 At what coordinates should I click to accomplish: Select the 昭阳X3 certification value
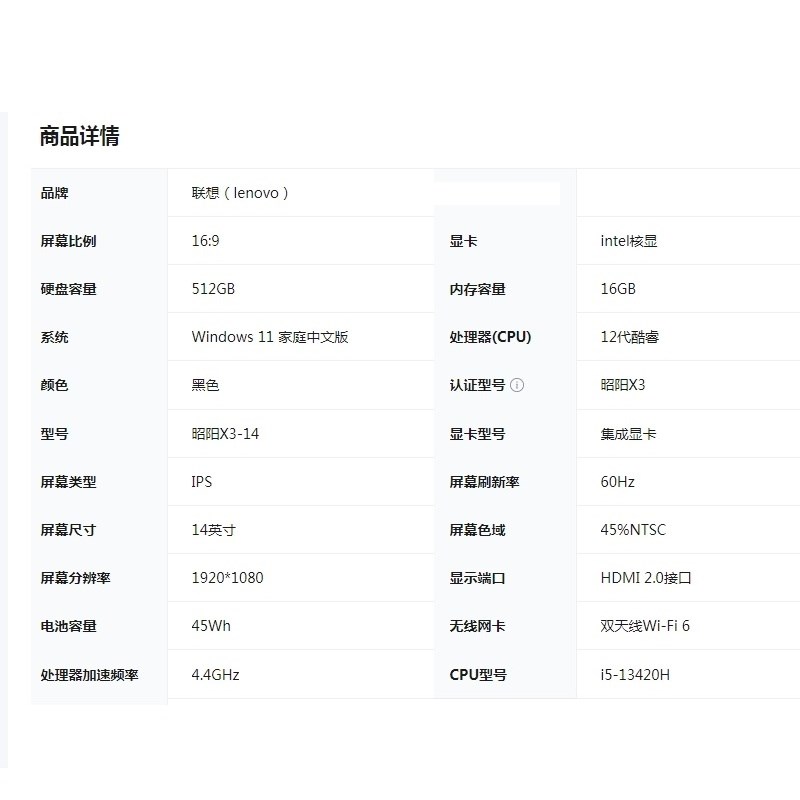click(x=623, y=385)
